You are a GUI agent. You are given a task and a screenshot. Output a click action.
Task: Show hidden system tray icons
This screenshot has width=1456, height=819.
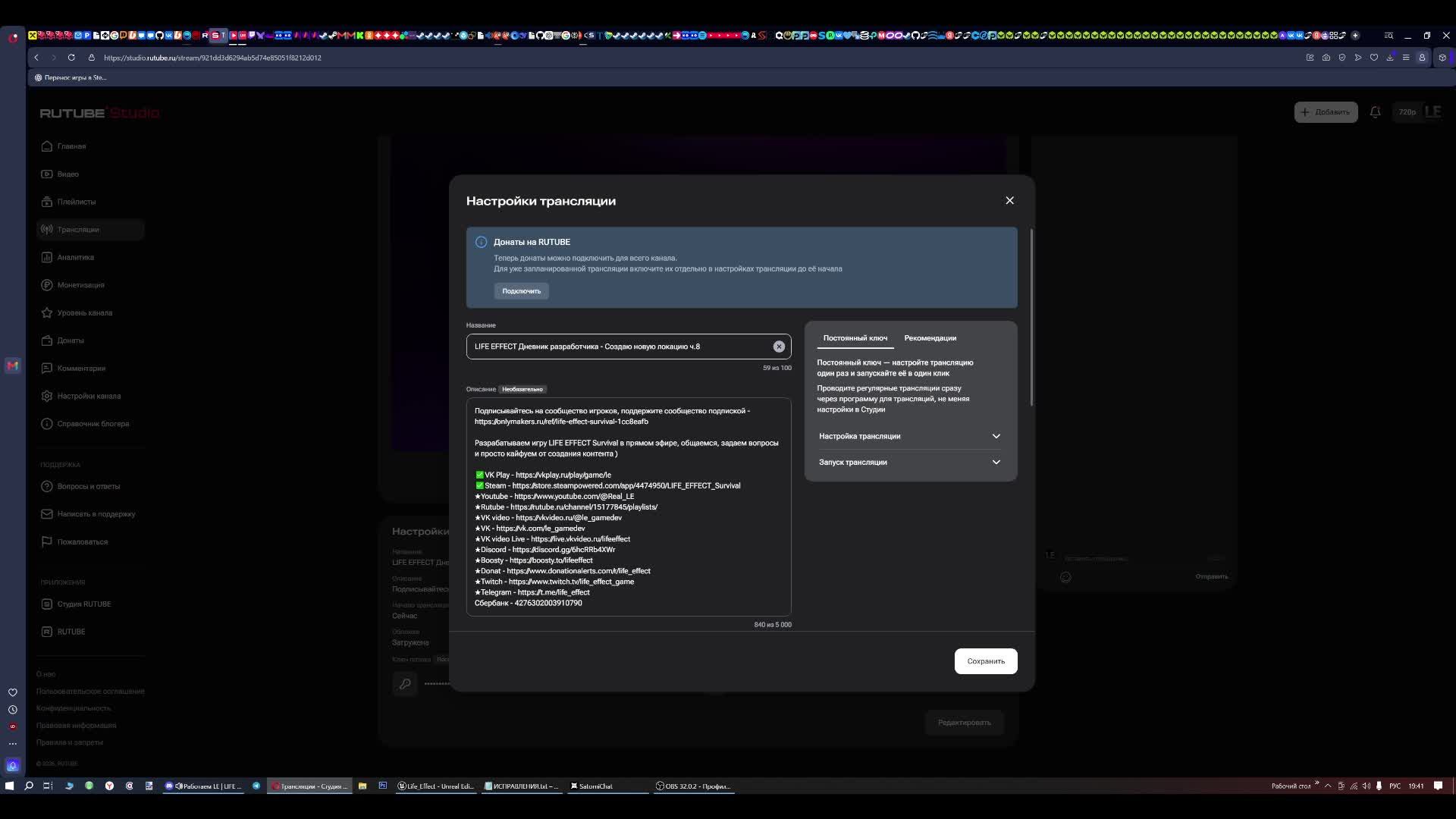tap(1328, 786)
